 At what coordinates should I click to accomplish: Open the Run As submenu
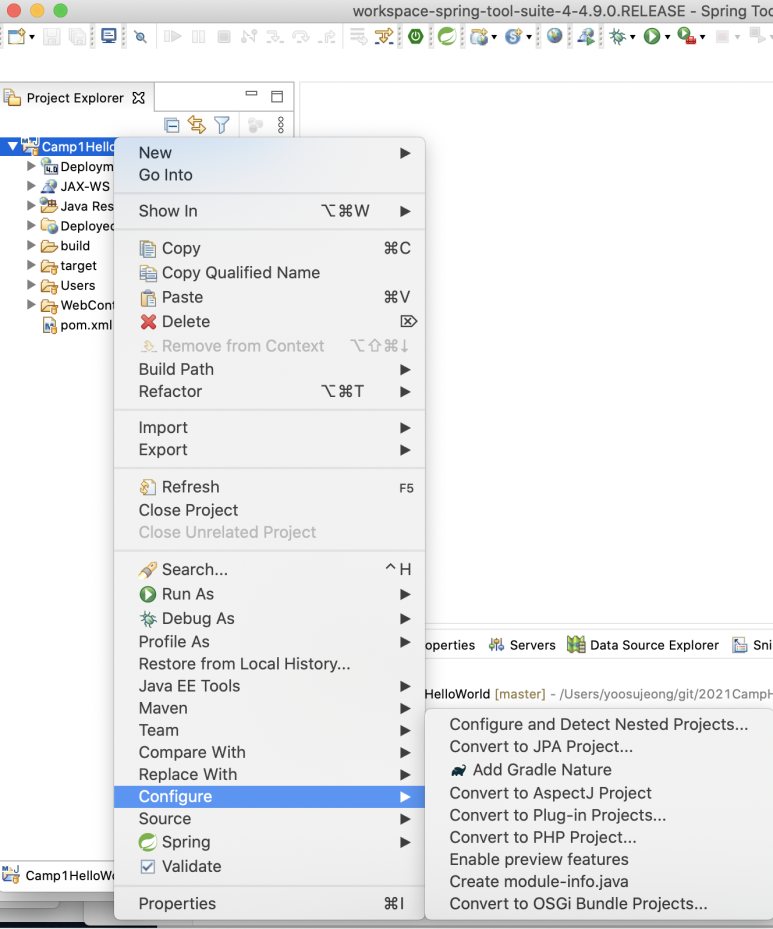tap(270, 594)
